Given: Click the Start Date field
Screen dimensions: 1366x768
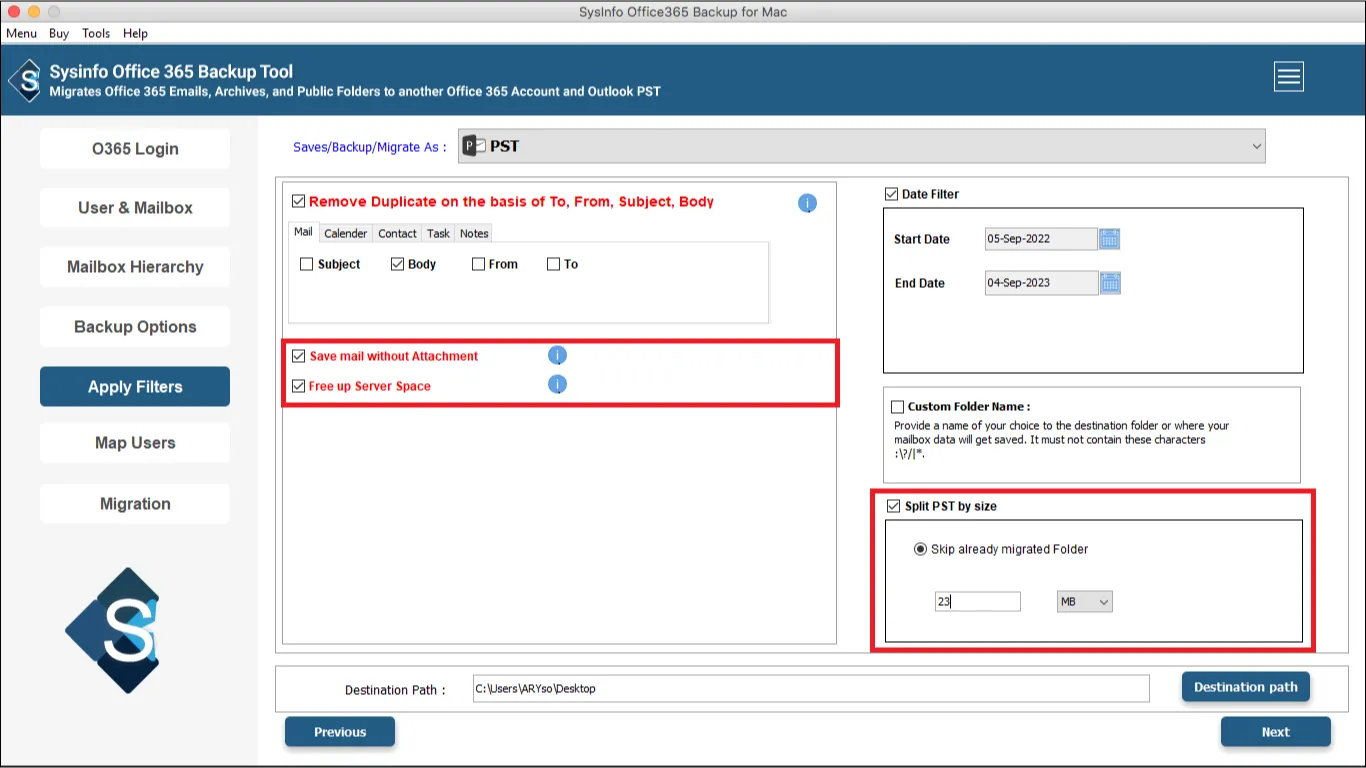Looking at the screenshot, I should point(1040,239).
